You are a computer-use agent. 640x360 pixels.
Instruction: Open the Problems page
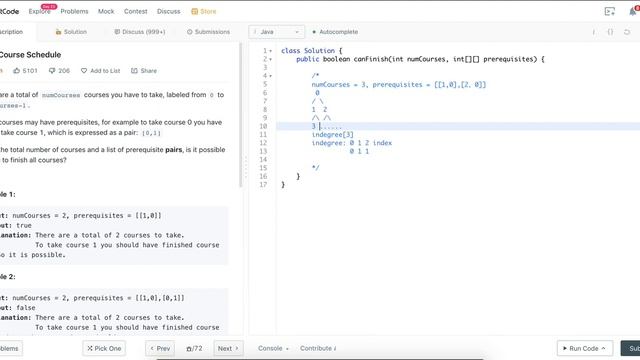(74, 11)
